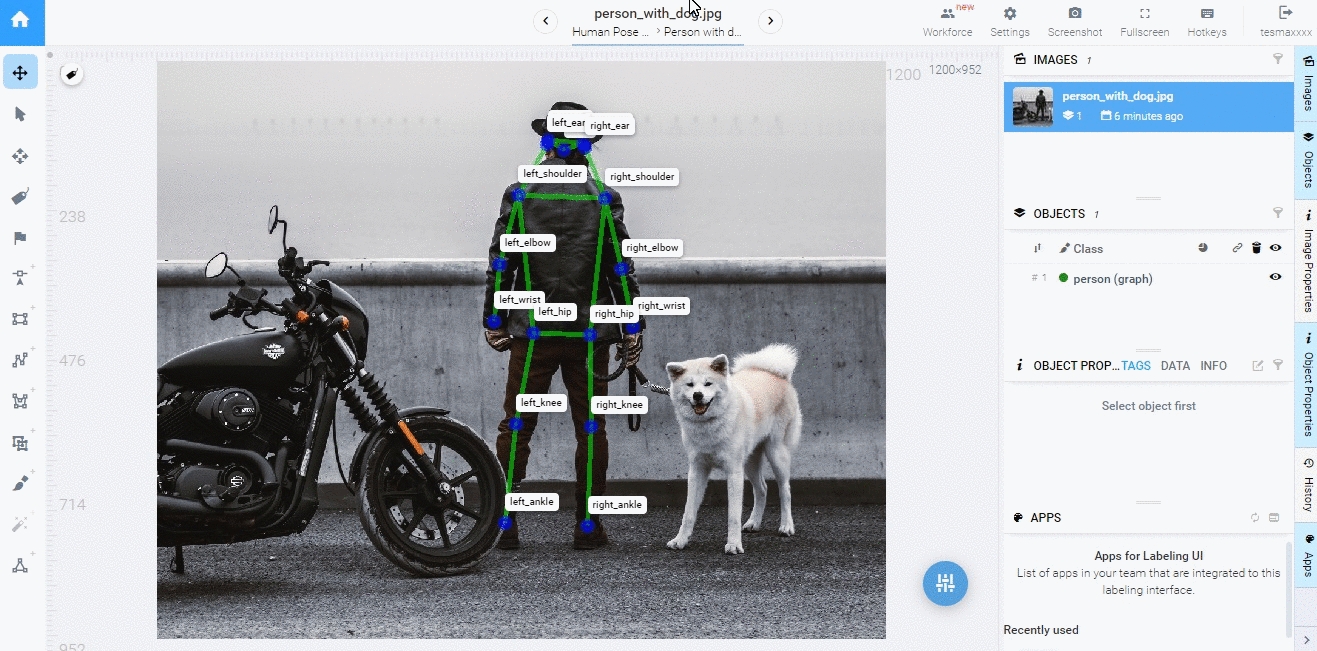The height and width of the screenshot is (651, 1317).
Task: Click the round tag icon on the canvas corner
Action: tap(72, 74)
